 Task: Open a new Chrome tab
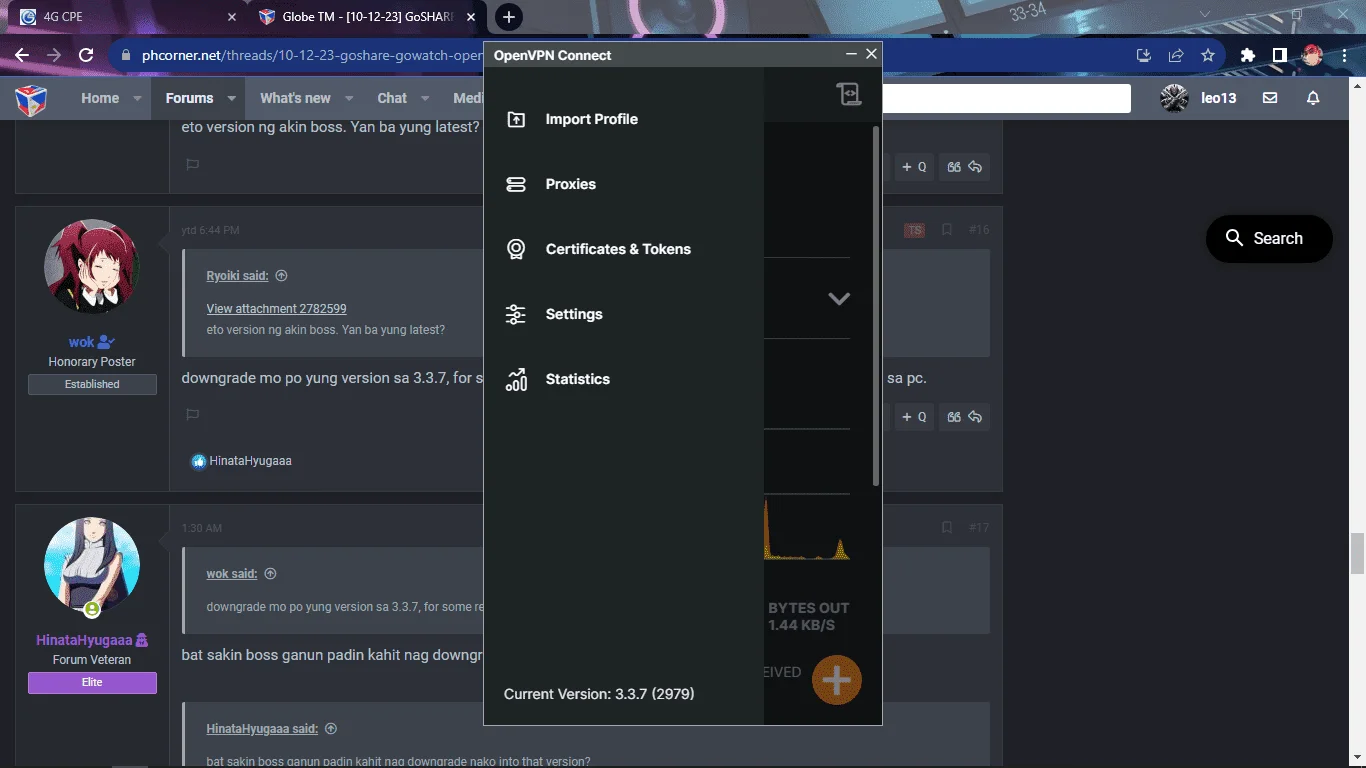[509, 17]
